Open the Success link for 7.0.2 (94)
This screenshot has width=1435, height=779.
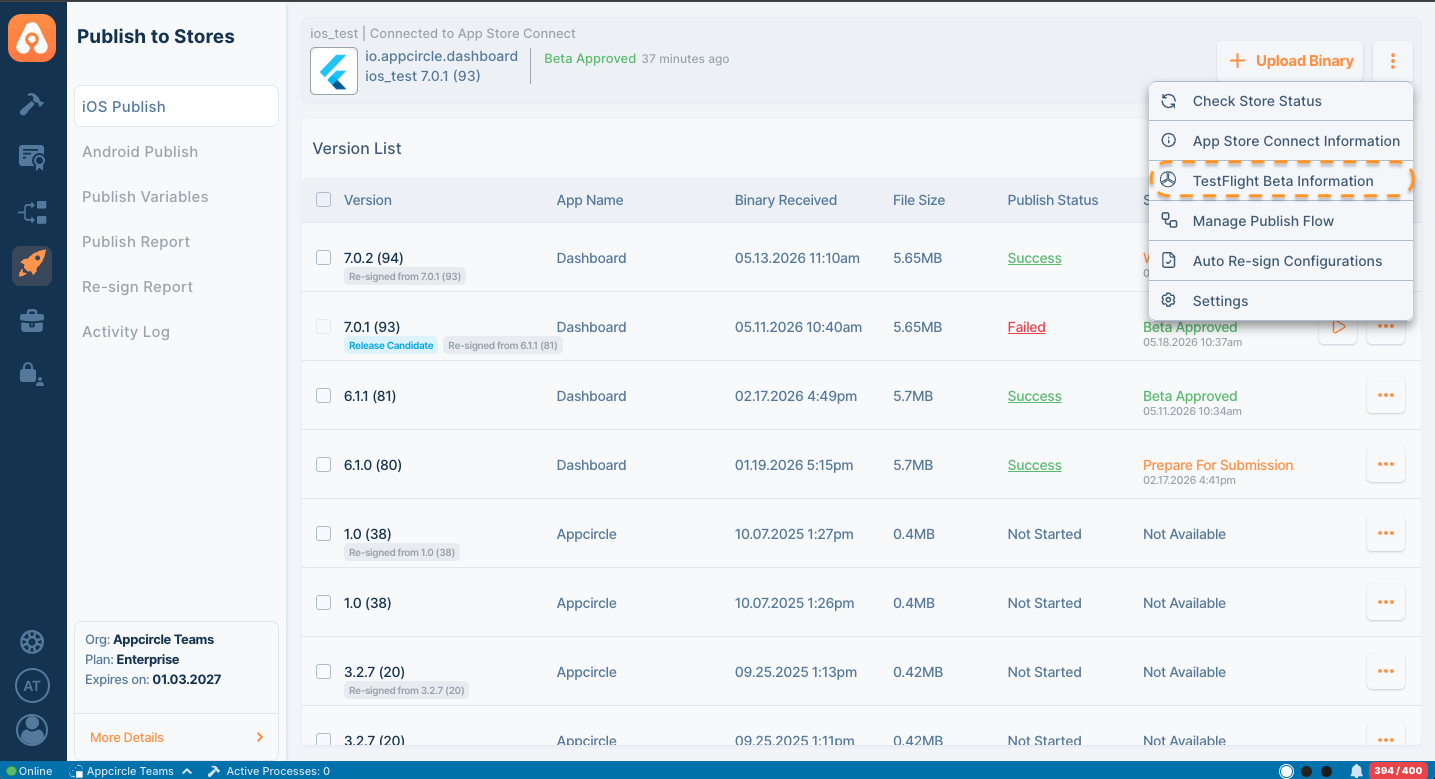[1034, 258]
